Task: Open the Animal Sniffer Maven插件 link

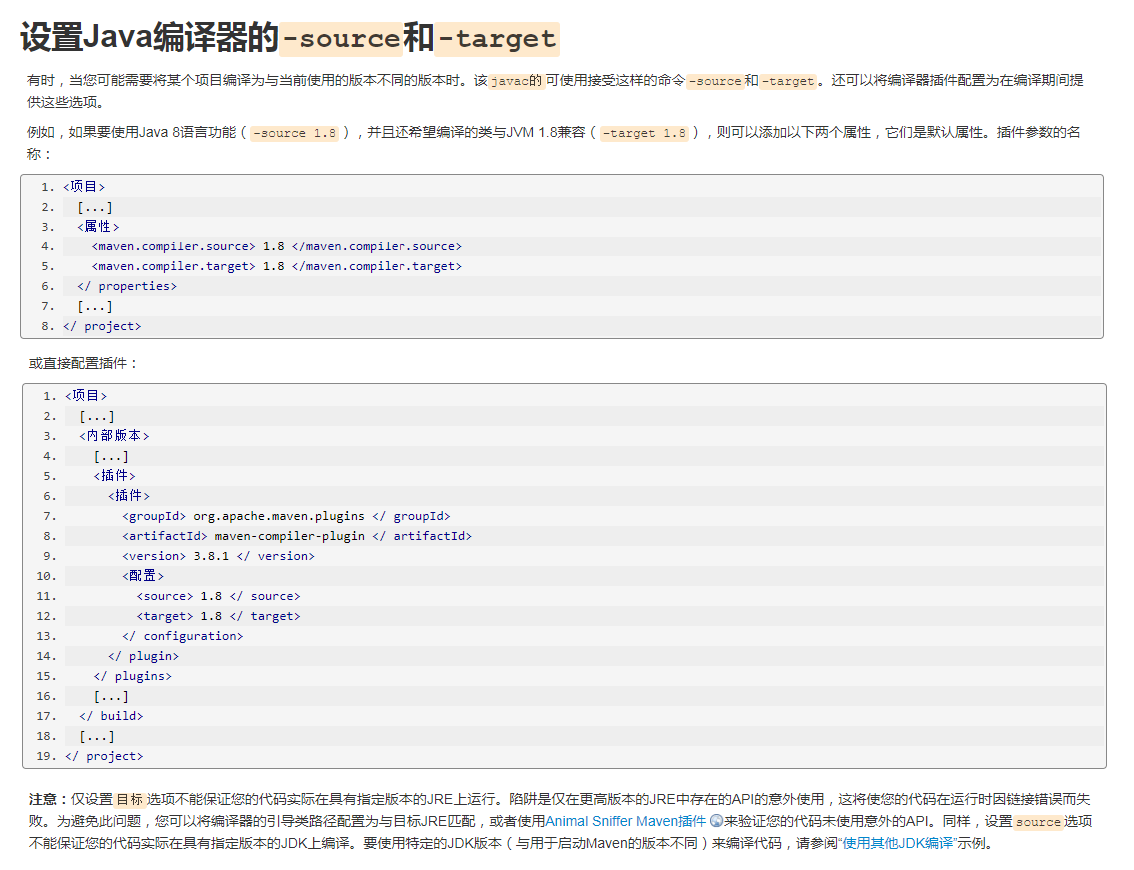Action: (x=626, y=821)
